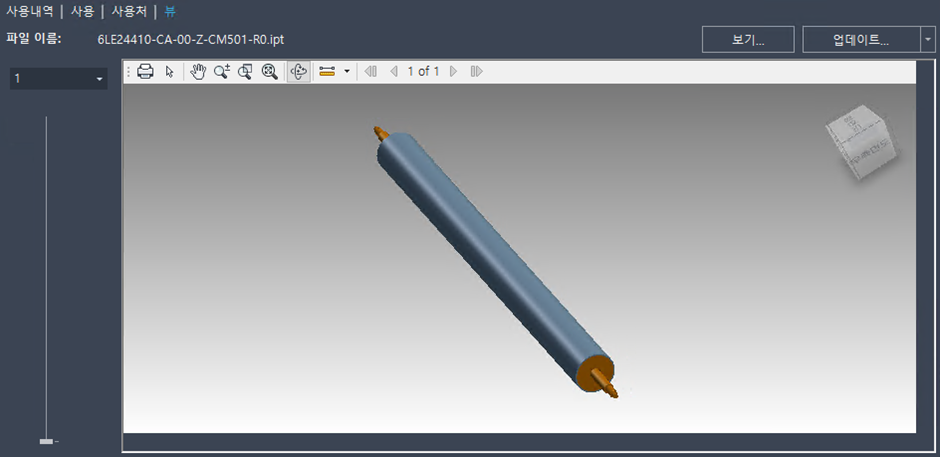Toggle the Orbit rotate tool

pyautogui.click(x=298, y=72)
